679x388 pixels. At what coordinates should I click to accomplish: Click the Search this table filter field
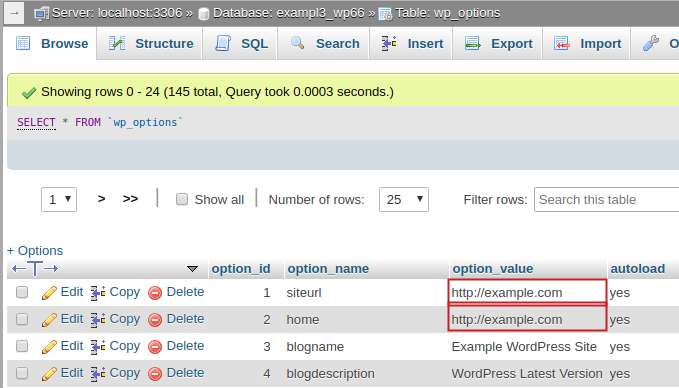coord(606,199)
